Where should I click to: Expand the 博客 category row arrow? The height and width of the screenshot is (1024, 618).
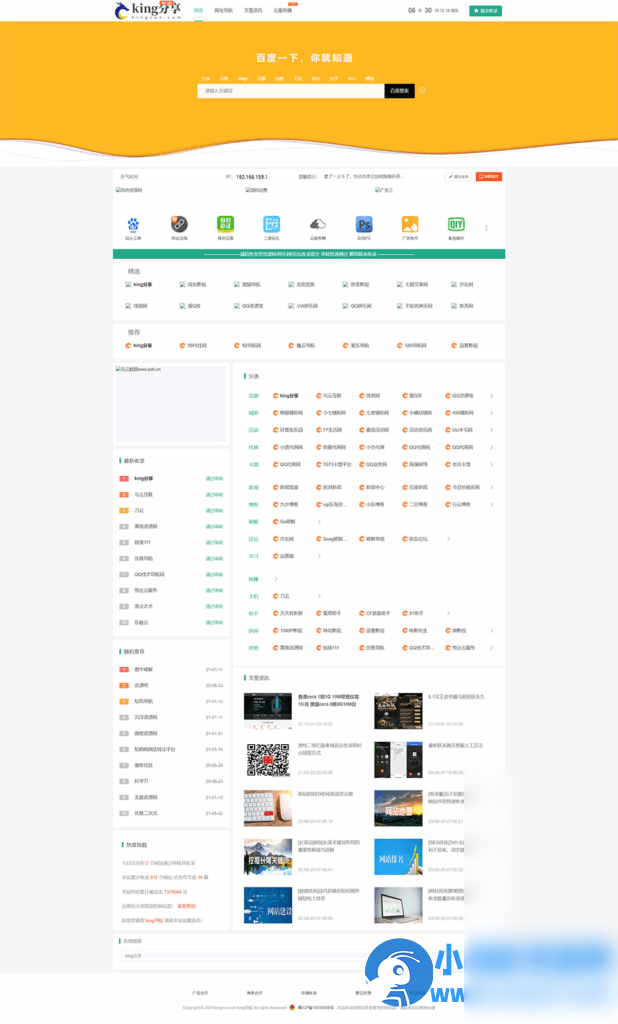coord(491,505)
